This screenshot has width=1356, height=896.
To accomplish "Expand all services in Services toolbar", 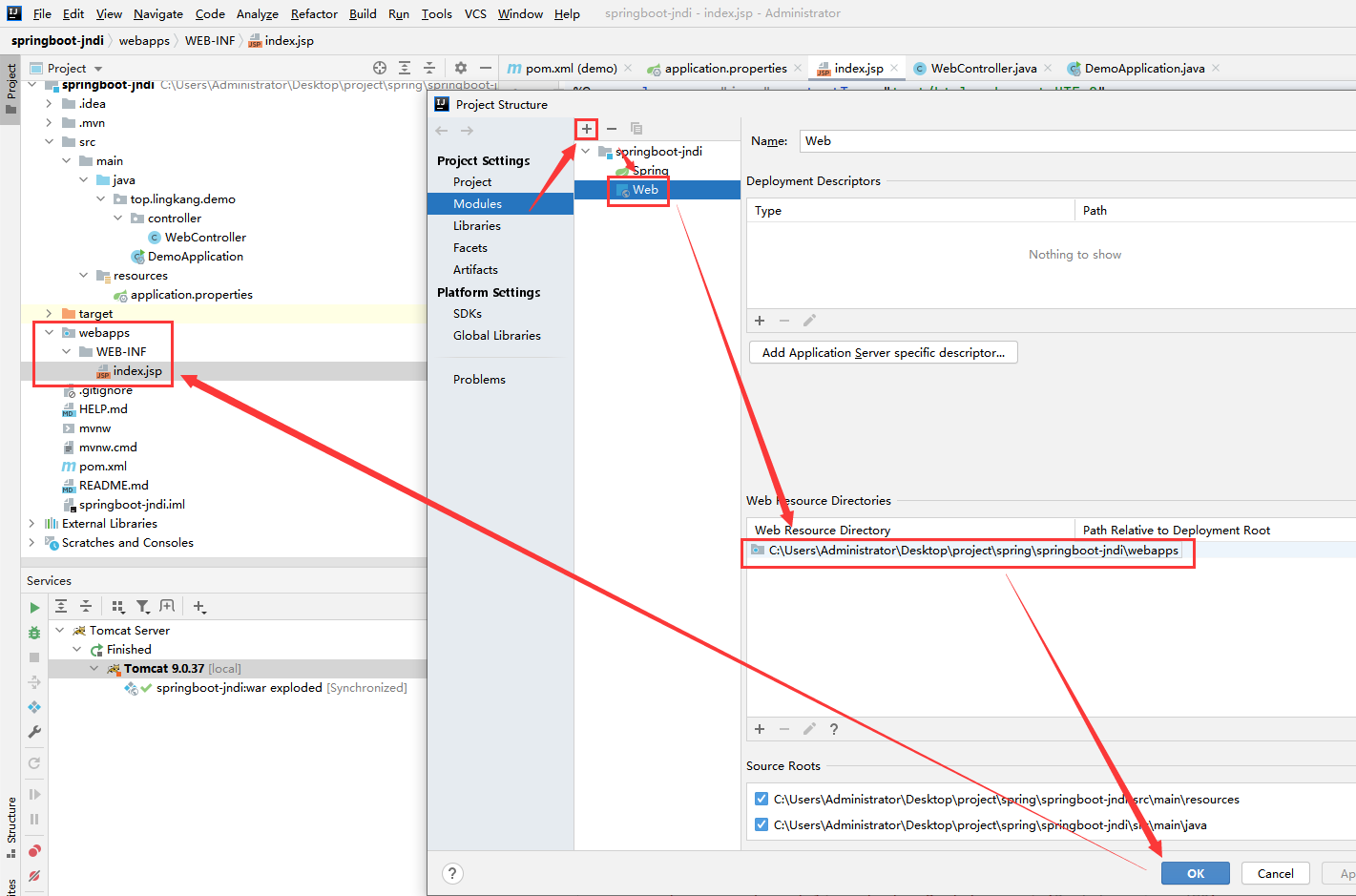I will tap(61, 607).
